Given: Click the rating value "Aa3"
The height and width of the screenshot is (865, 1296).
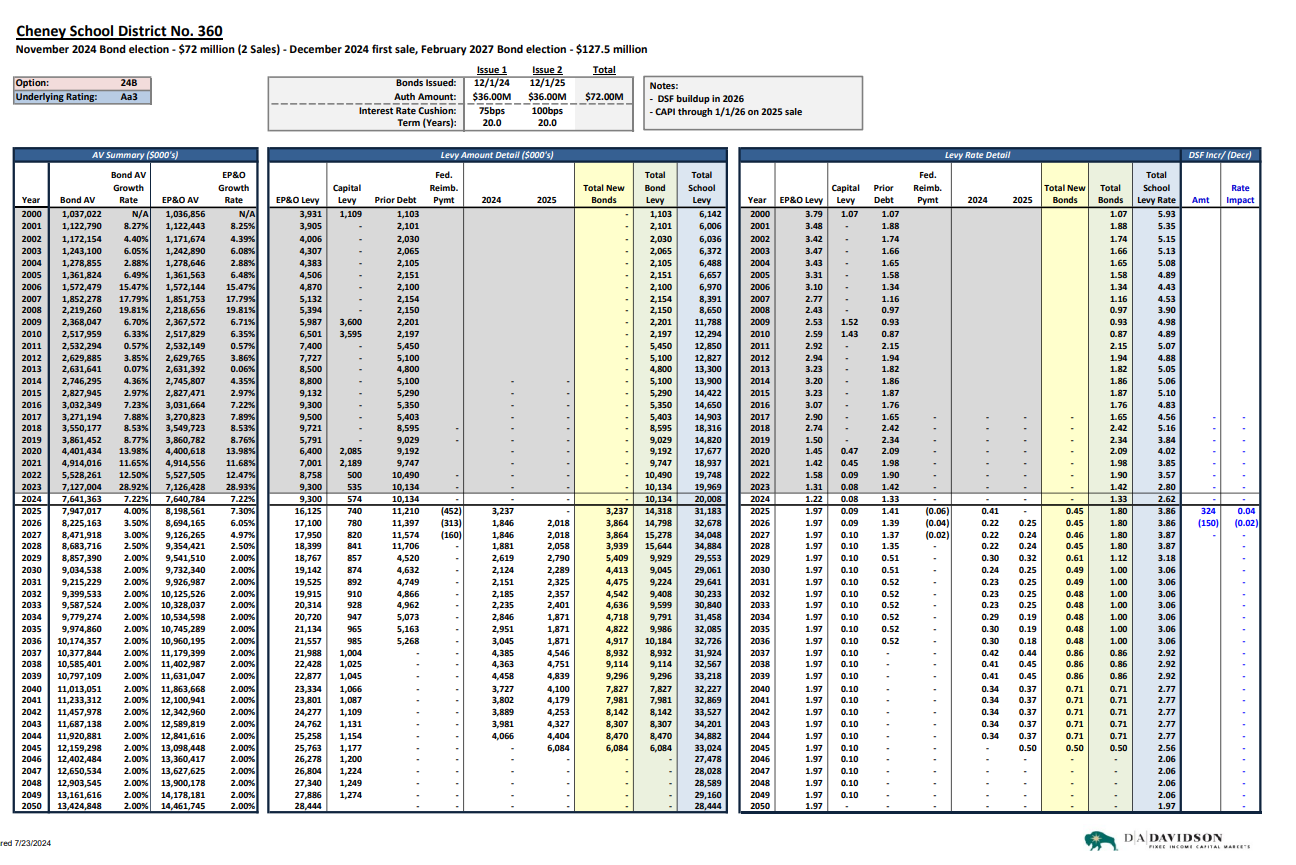Looking at the screenshot, I should coord(128,97).
